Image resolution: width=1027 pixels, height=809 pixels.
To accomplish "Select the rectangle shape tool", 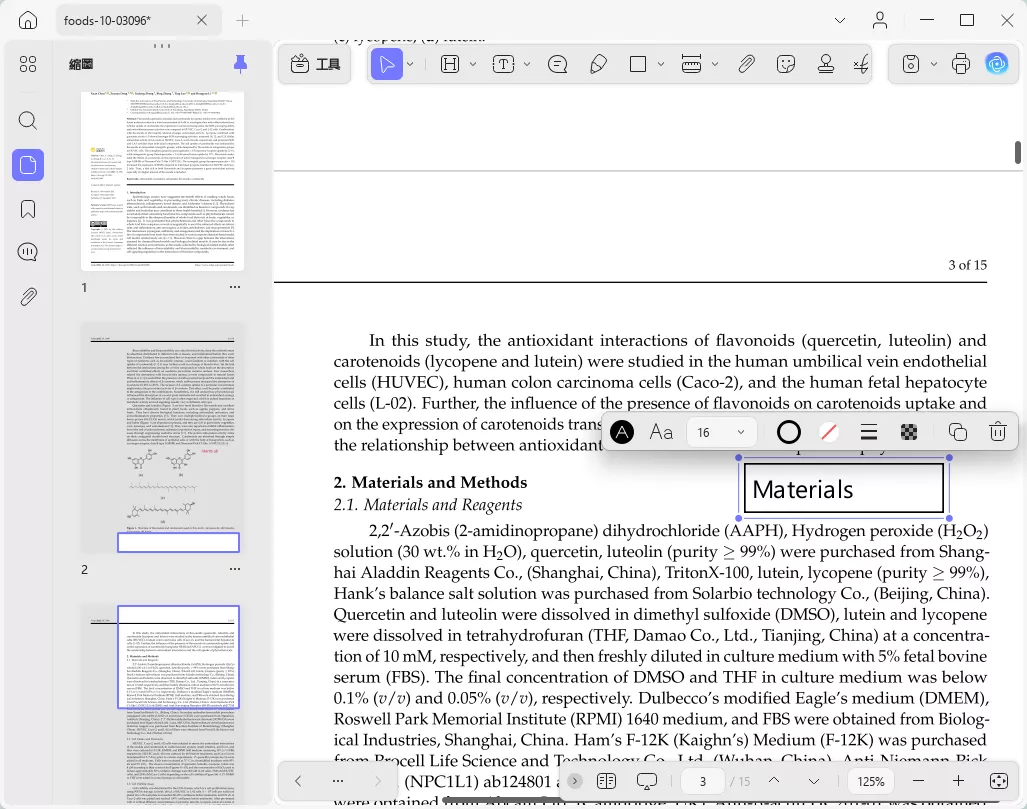I will pos(638,64).
